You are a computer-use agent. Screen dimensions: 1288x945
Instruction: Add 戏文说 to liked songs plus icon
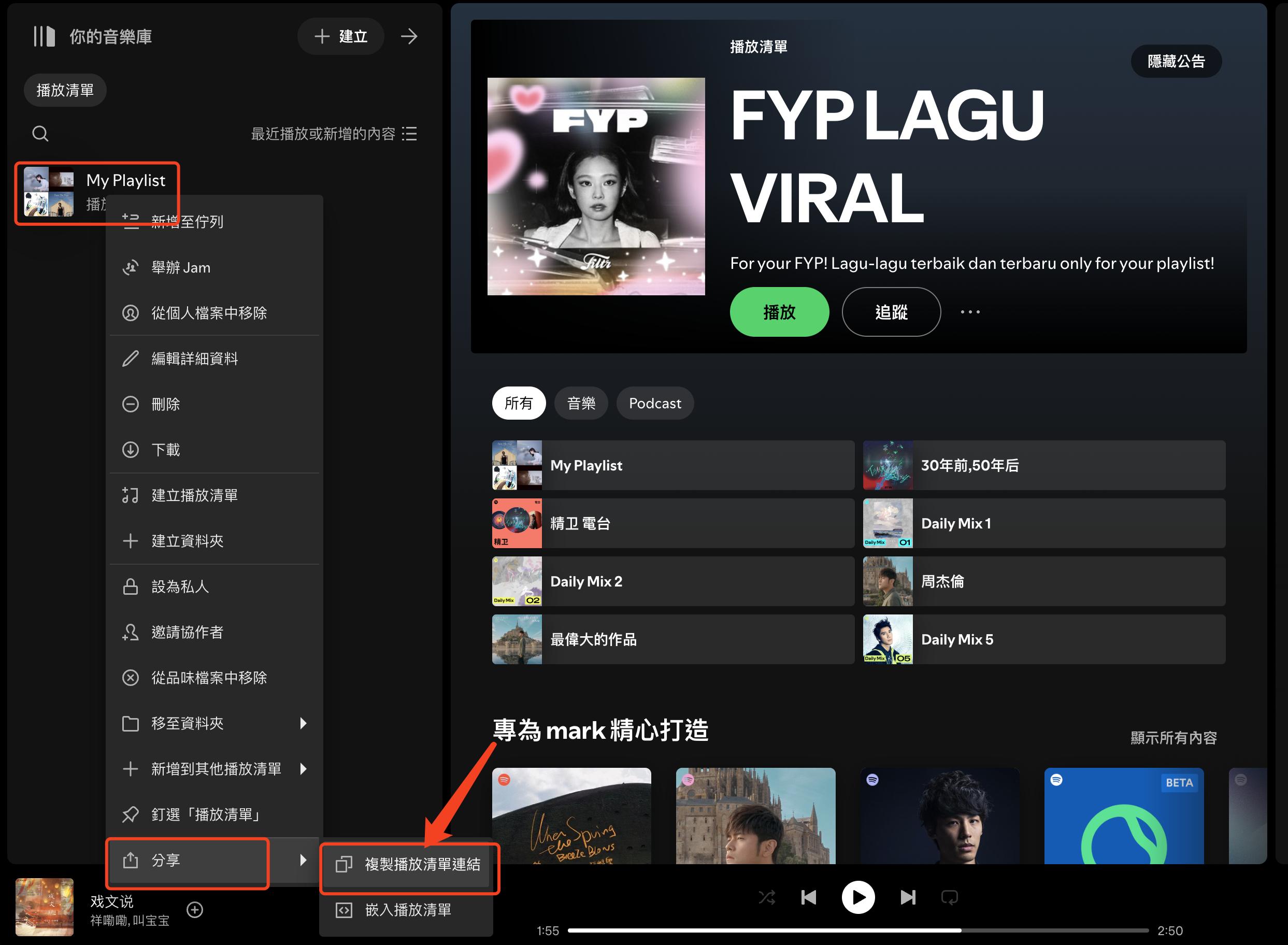(195, 910)
